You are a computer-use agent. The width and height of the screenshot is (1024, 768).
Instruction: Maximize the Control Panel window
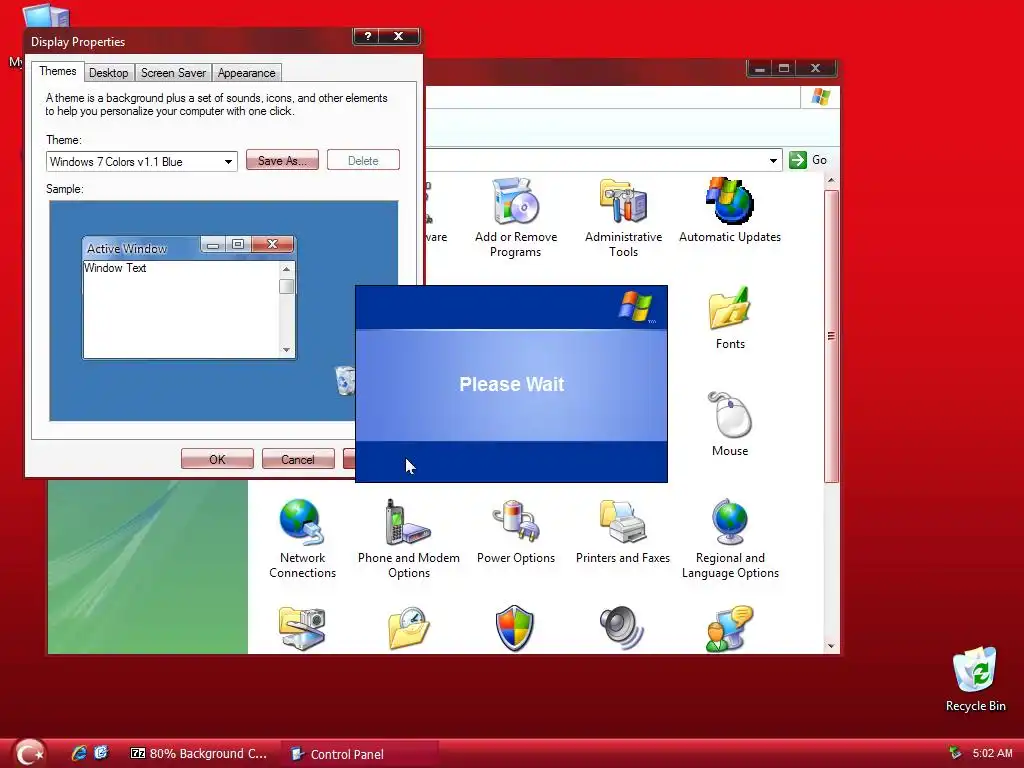tap(784, 68)
